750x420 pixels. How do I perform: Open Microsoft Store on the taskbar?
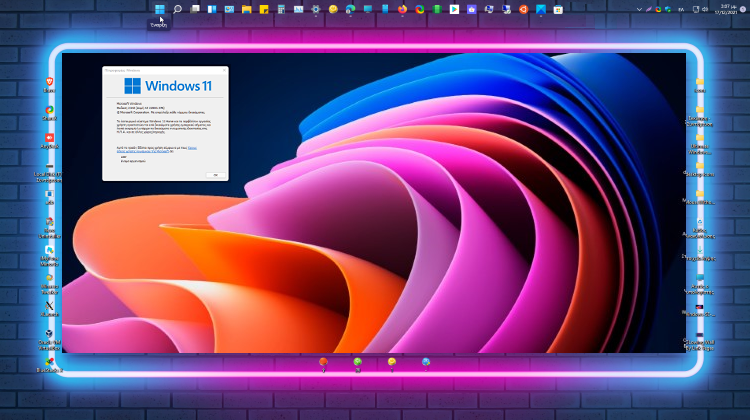coord(558,9)
